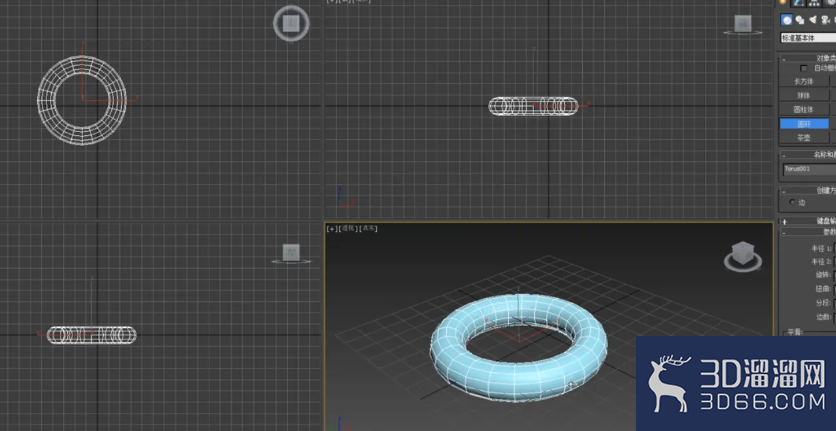Viewport: 836px width, 431px height.
Task: Click the ViewCube in the bottom-left viewport
Action: point(291,253)
